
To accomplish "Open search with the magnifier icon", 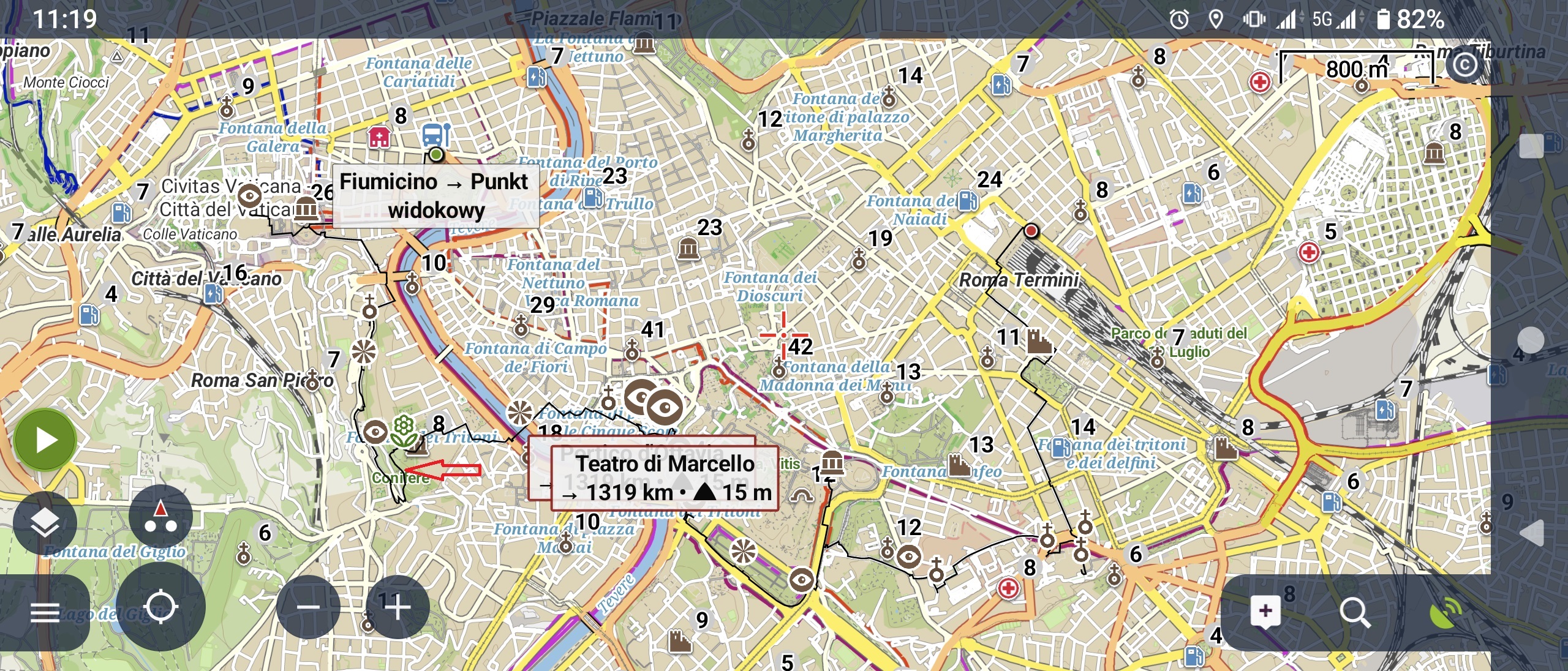I will 1355,612.
